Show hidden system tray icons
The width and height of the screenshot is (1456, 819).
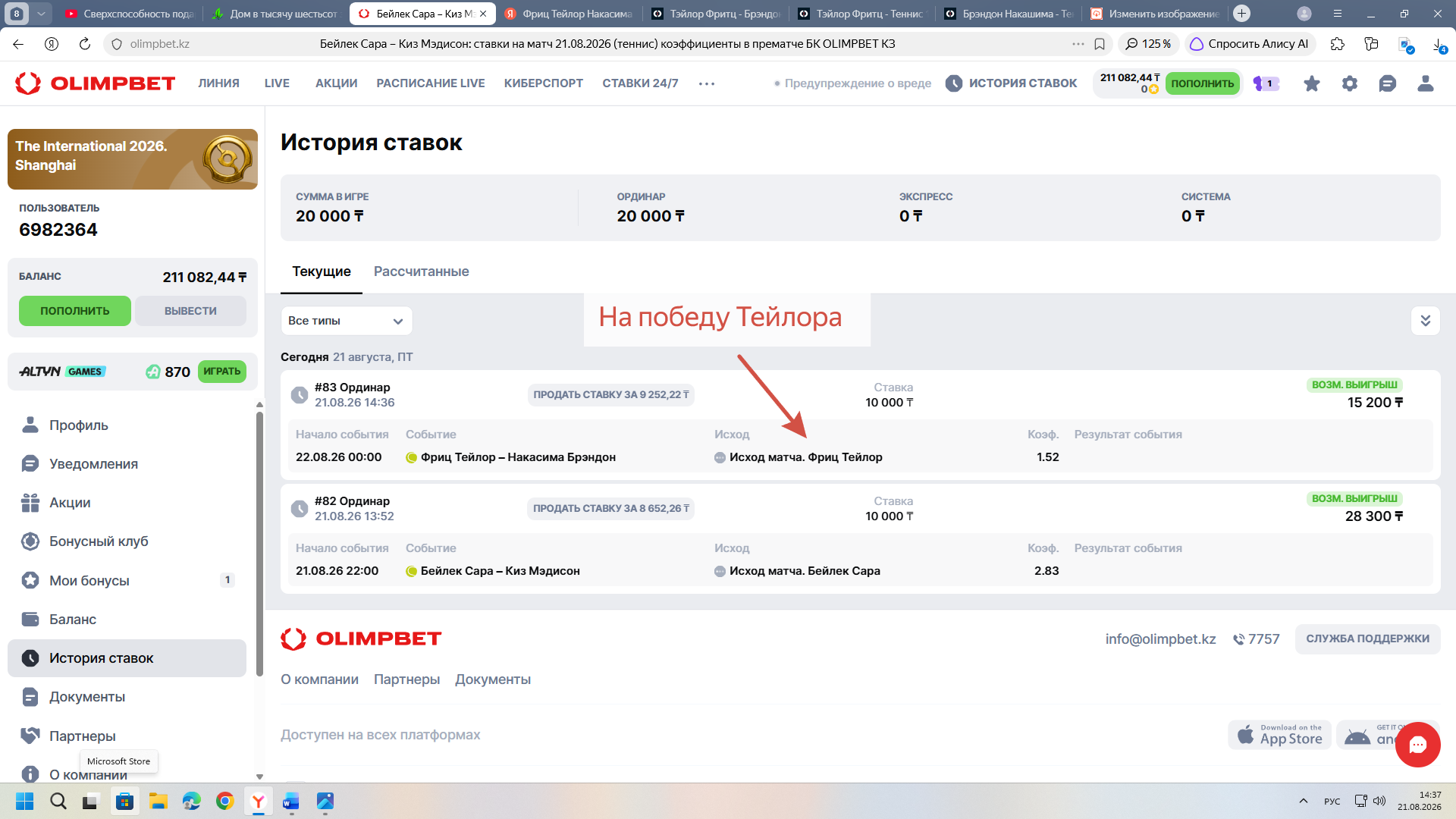click(1303, 801)
